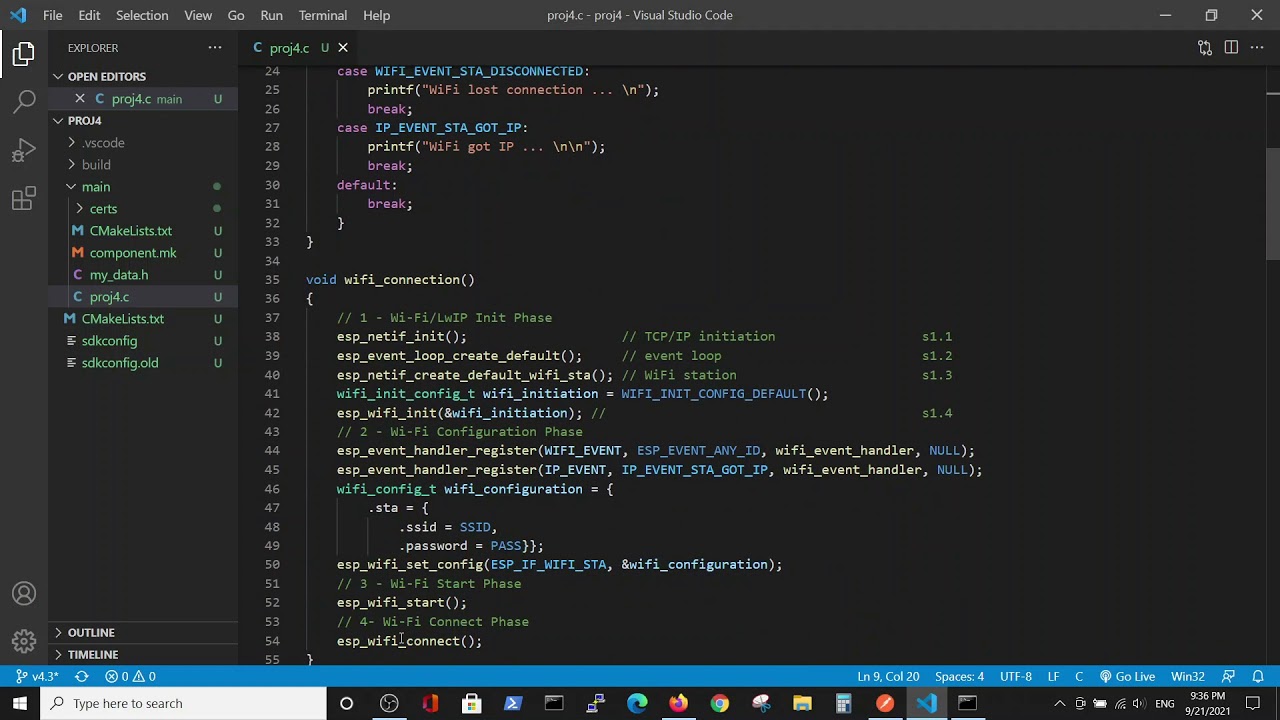
Task: Open PowerShell from the taskbar
Action: (513, 703)
